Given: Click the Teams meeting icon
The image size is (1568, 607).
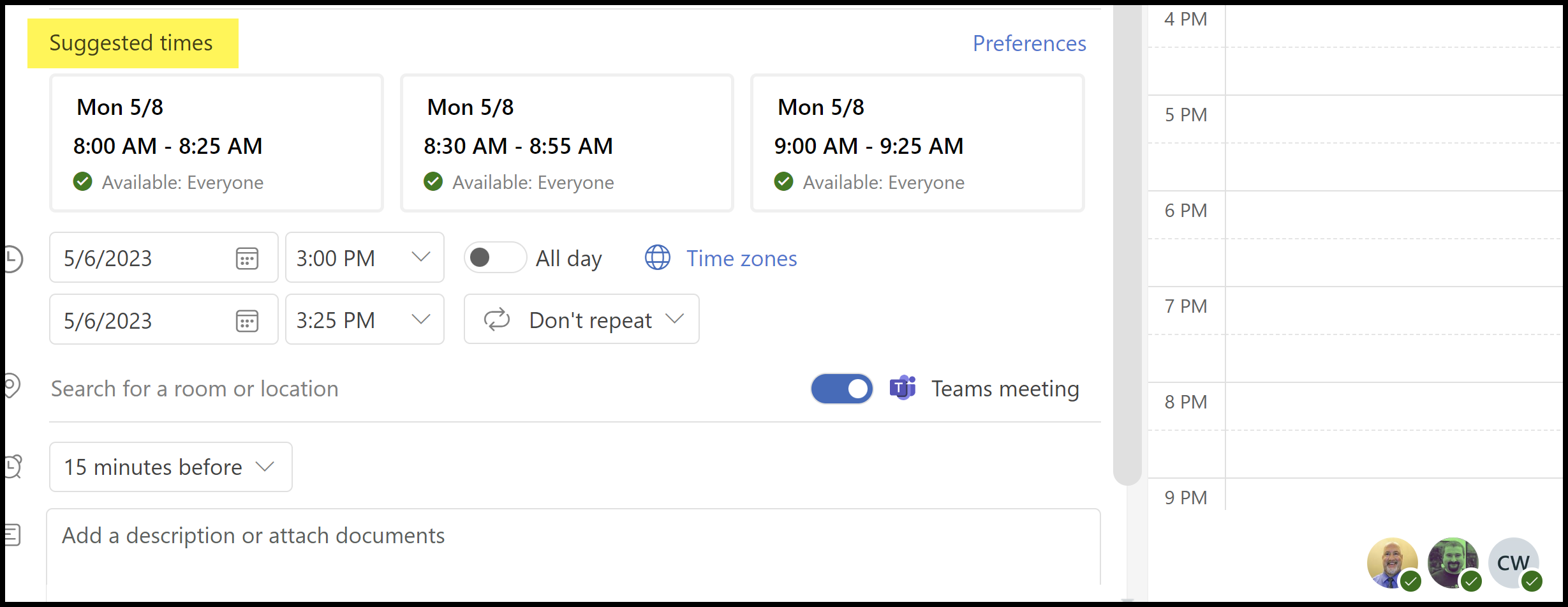Looking at the screenshot, I should pyautogui.click(x=901, y=388).
